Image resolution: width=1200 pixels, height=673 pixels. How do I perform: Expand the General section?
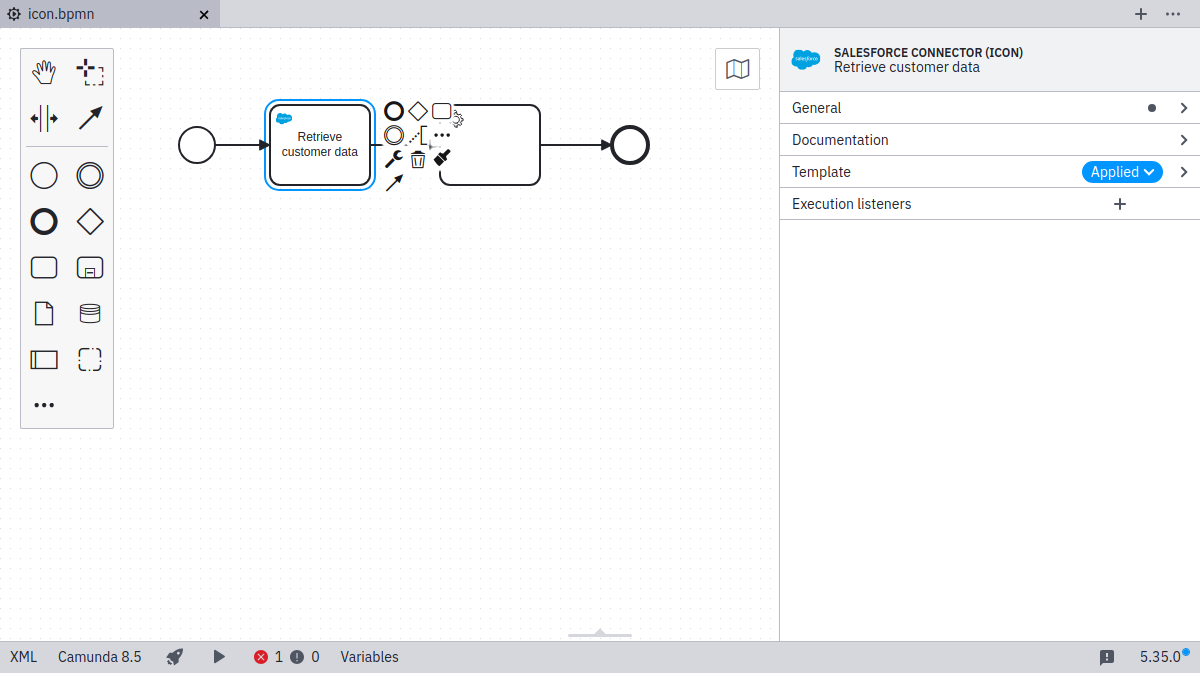pyautogui.click(x=988, y=108)
